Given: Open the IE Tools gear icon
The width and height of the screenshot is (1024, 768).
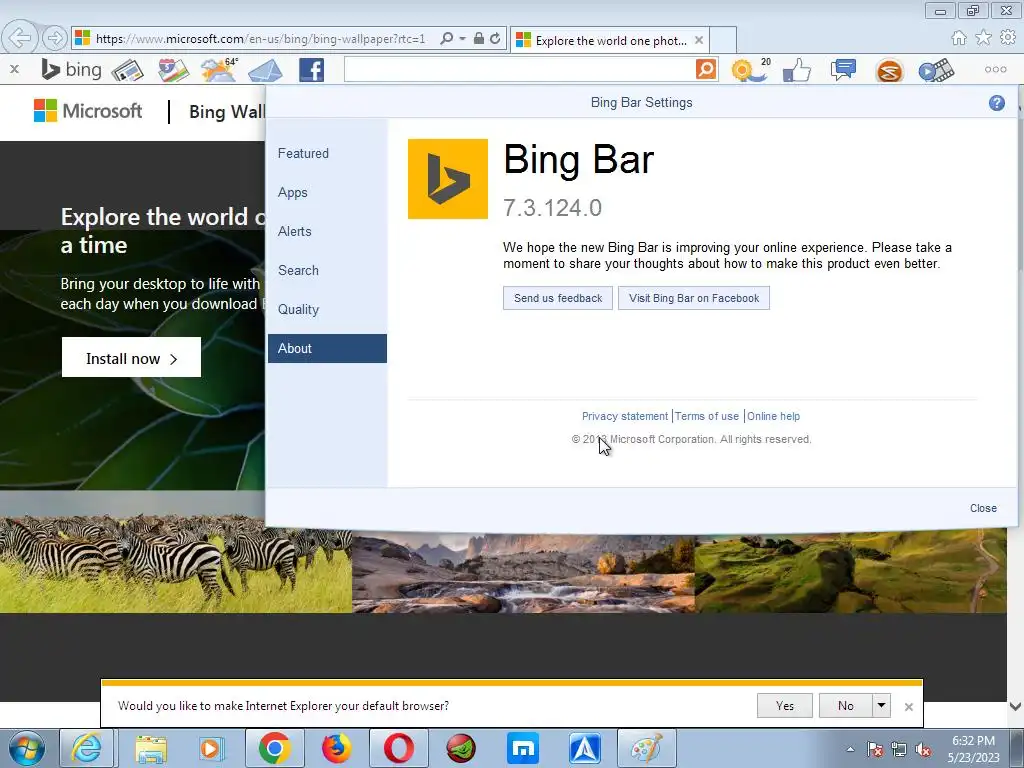Looking at the screenshot, I should [x=1008, y=38].
